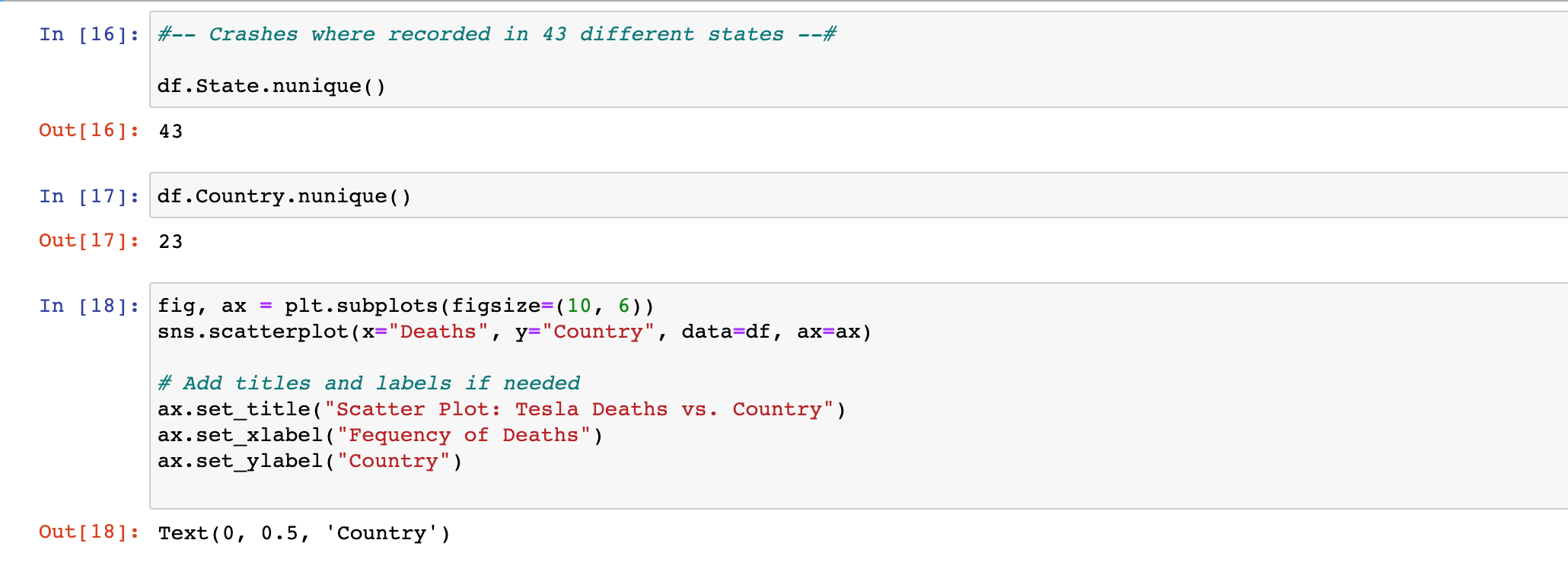The width and height of the screenshot is (1568, 575).
Task: Click the "Add titles and labels" comment
Action: coord(368,383)
